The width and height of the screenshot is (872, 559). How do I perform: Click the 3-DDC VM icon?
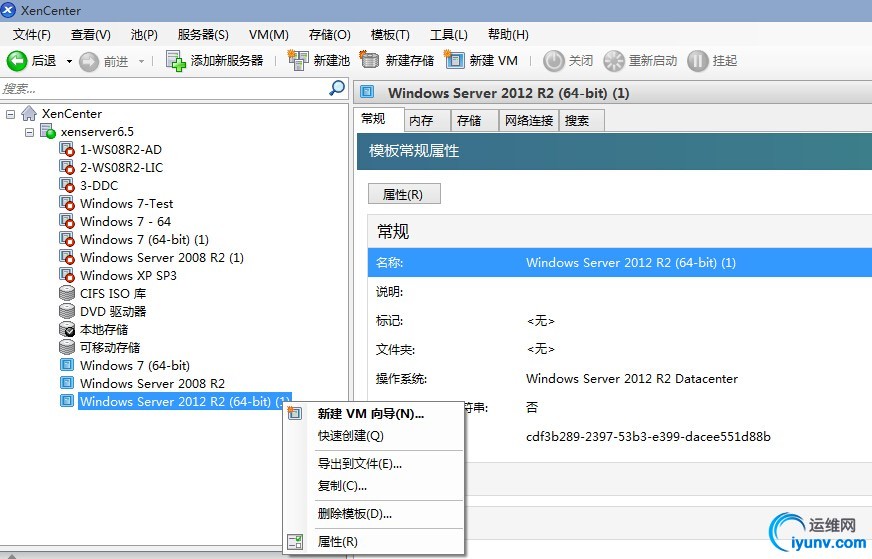[x=67, y=185]
